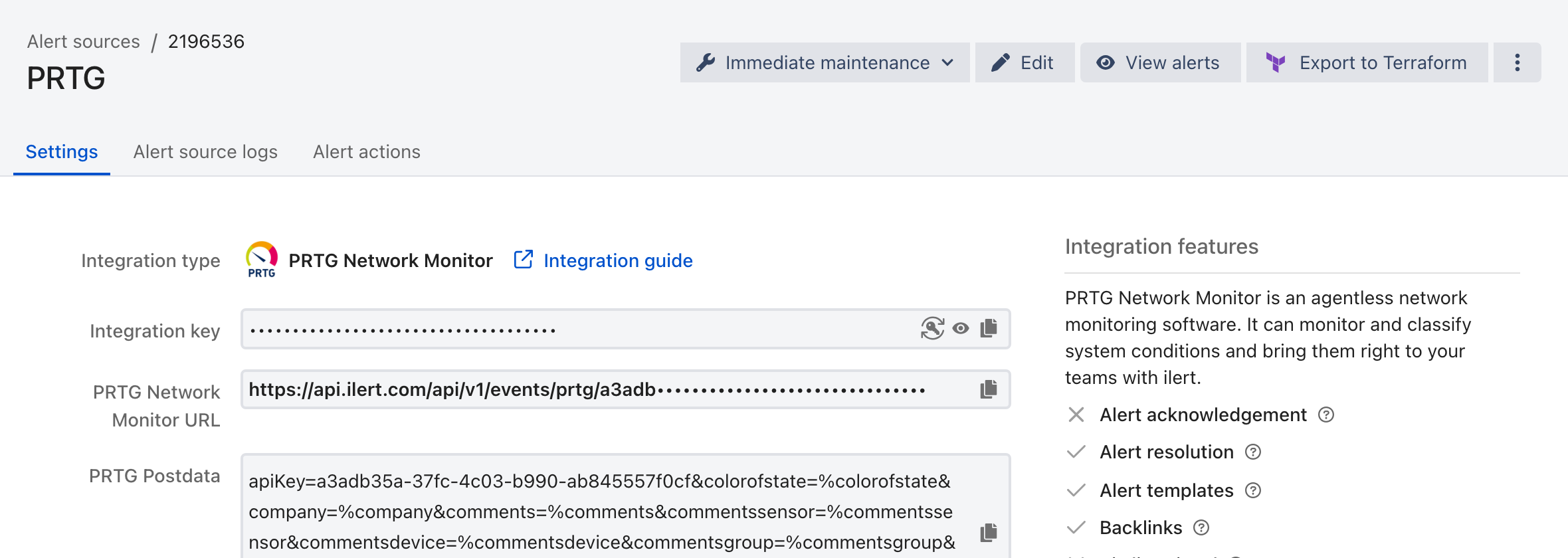Switch to Alert source logs tab
The height and width of the screenshot is (558, 1568).
(x=205, y=152)
